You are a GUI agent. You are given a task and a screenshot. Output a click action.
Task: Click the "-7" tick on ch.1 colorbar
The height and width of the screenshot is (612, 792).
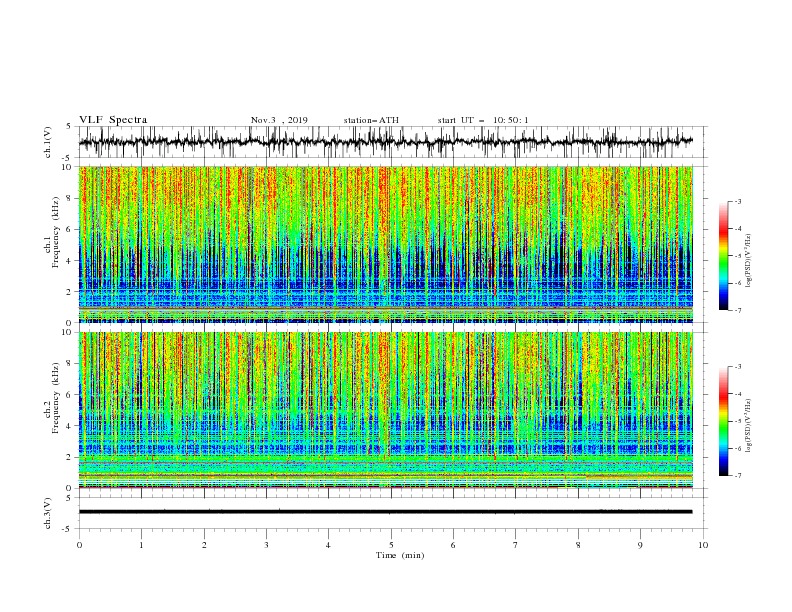pos(737,310)
